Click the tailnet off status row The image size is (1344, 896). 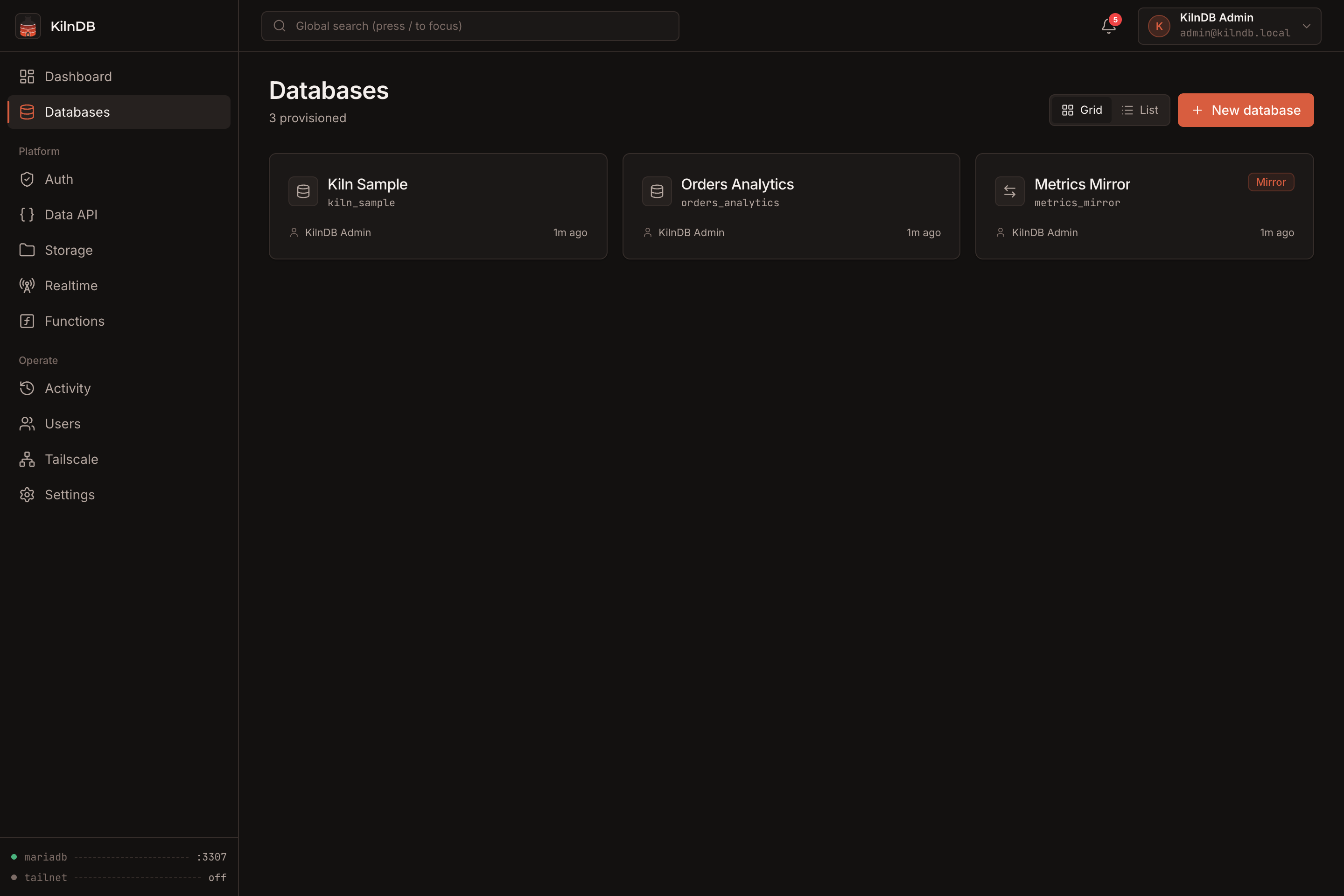tap(119, 878)
